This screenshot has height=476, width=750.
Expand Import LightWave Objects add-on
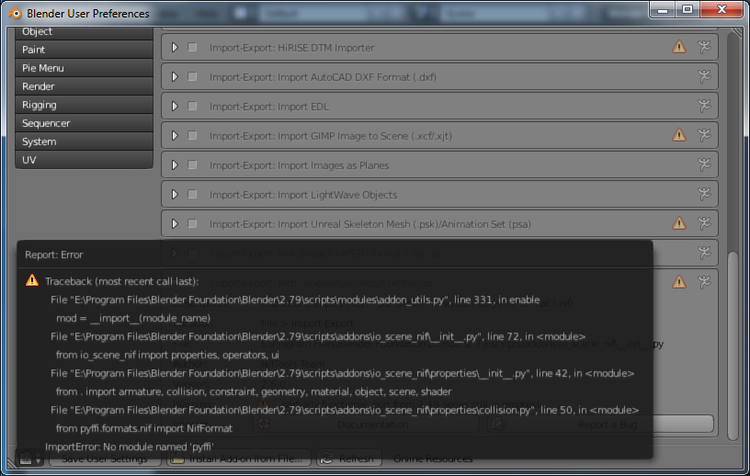(175, 195)
